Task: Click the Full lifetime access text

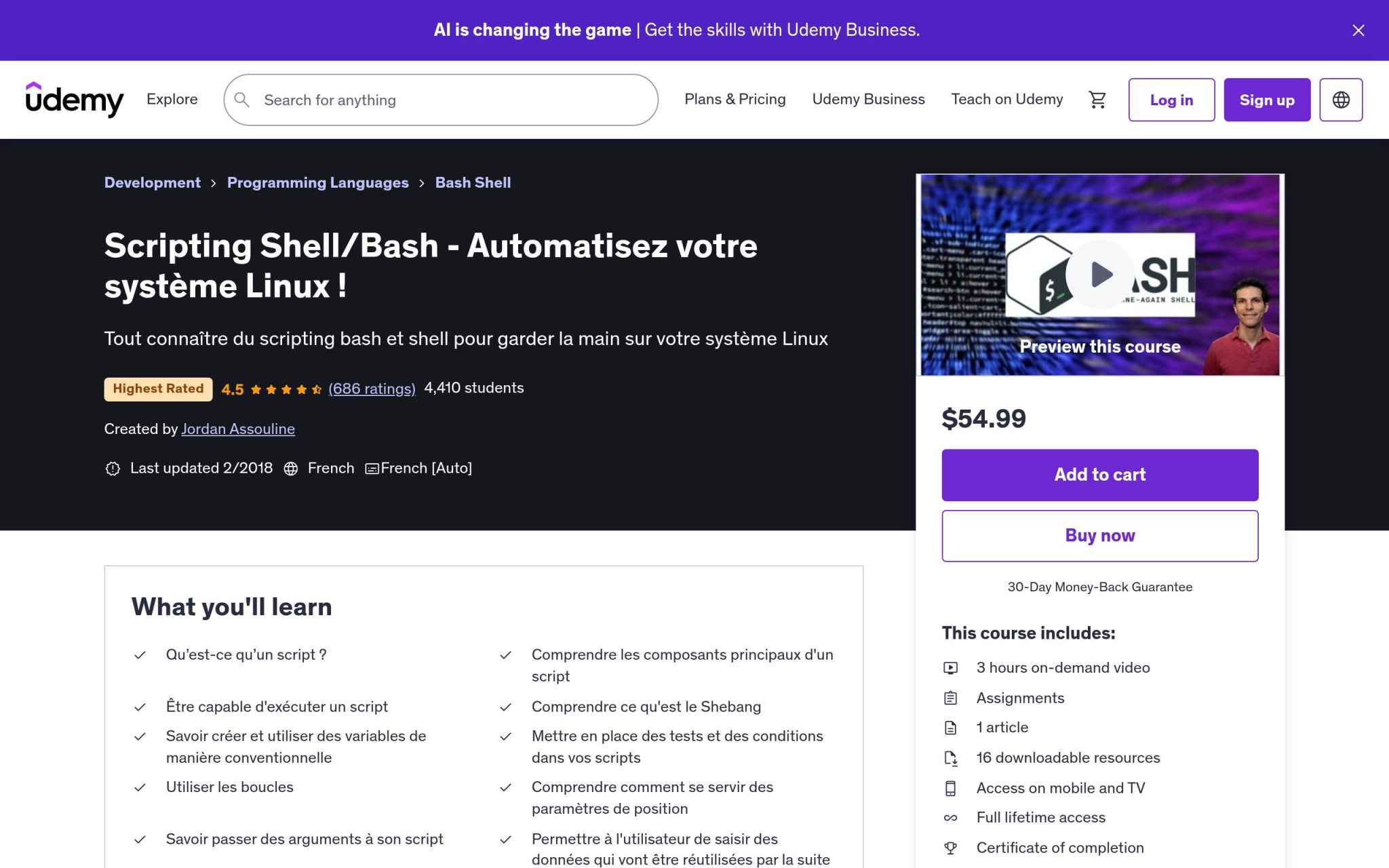Action: click(x=1041, y=817)
